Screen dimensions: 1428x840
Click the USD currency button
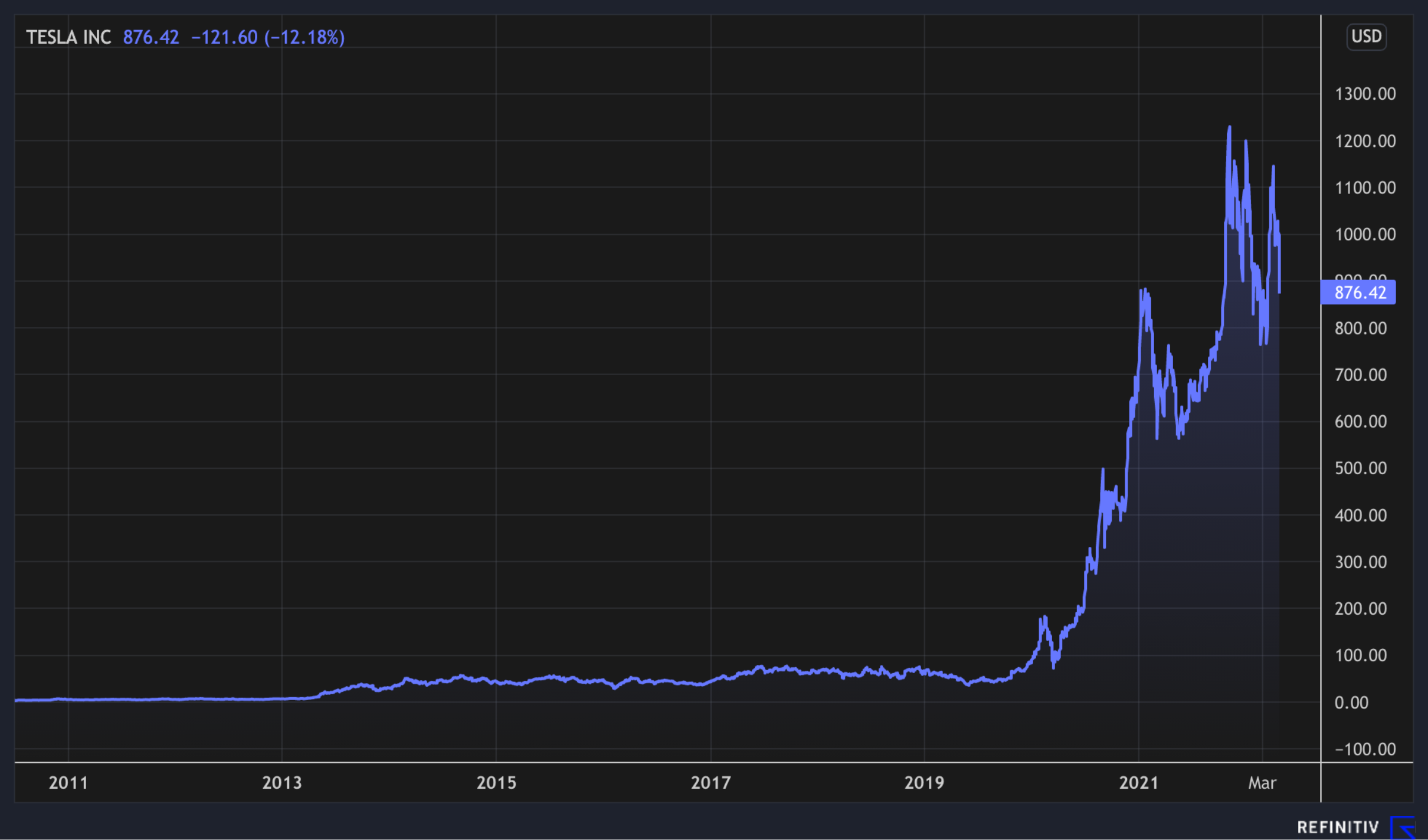pyautogui.click(x=1366, y=37)
